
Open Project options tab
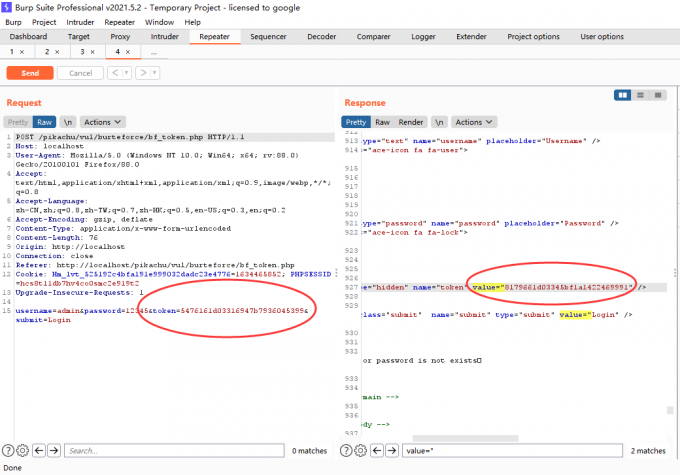[533, 37]
